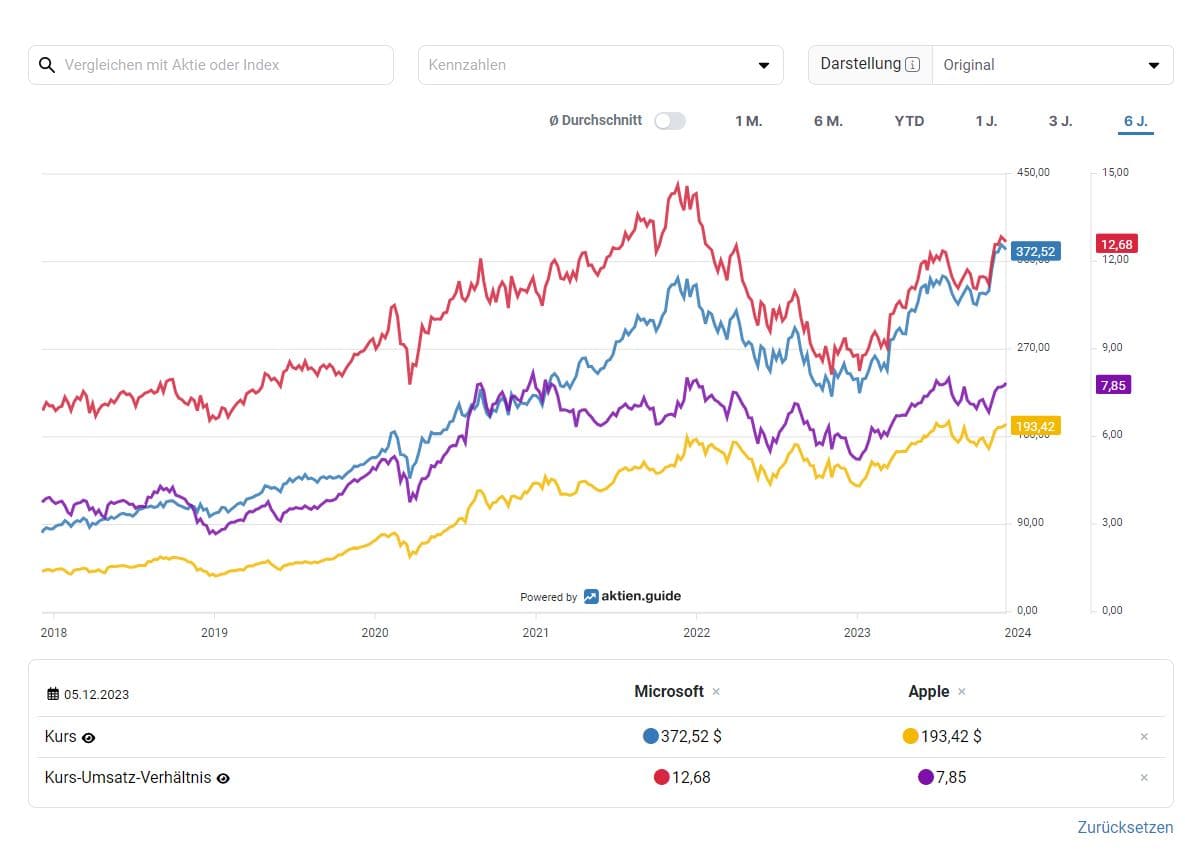1185x862 pixels.
Task: Delete the Kurs row via its × icon
Action: point(1143,736)
